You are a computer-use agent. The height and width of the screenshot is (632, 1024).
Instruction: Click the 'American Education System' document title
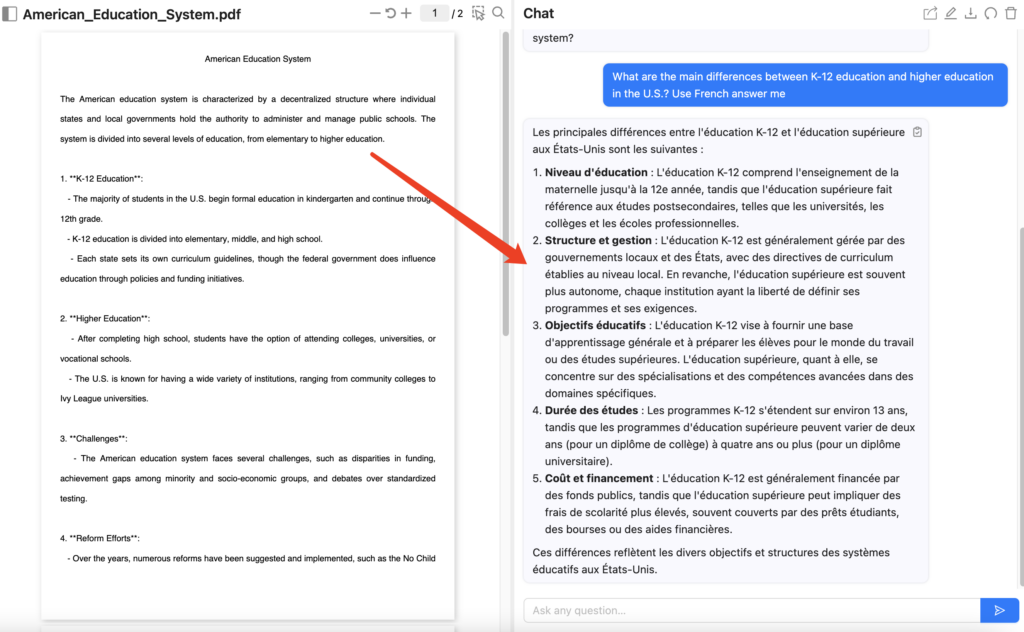[257, 59]
